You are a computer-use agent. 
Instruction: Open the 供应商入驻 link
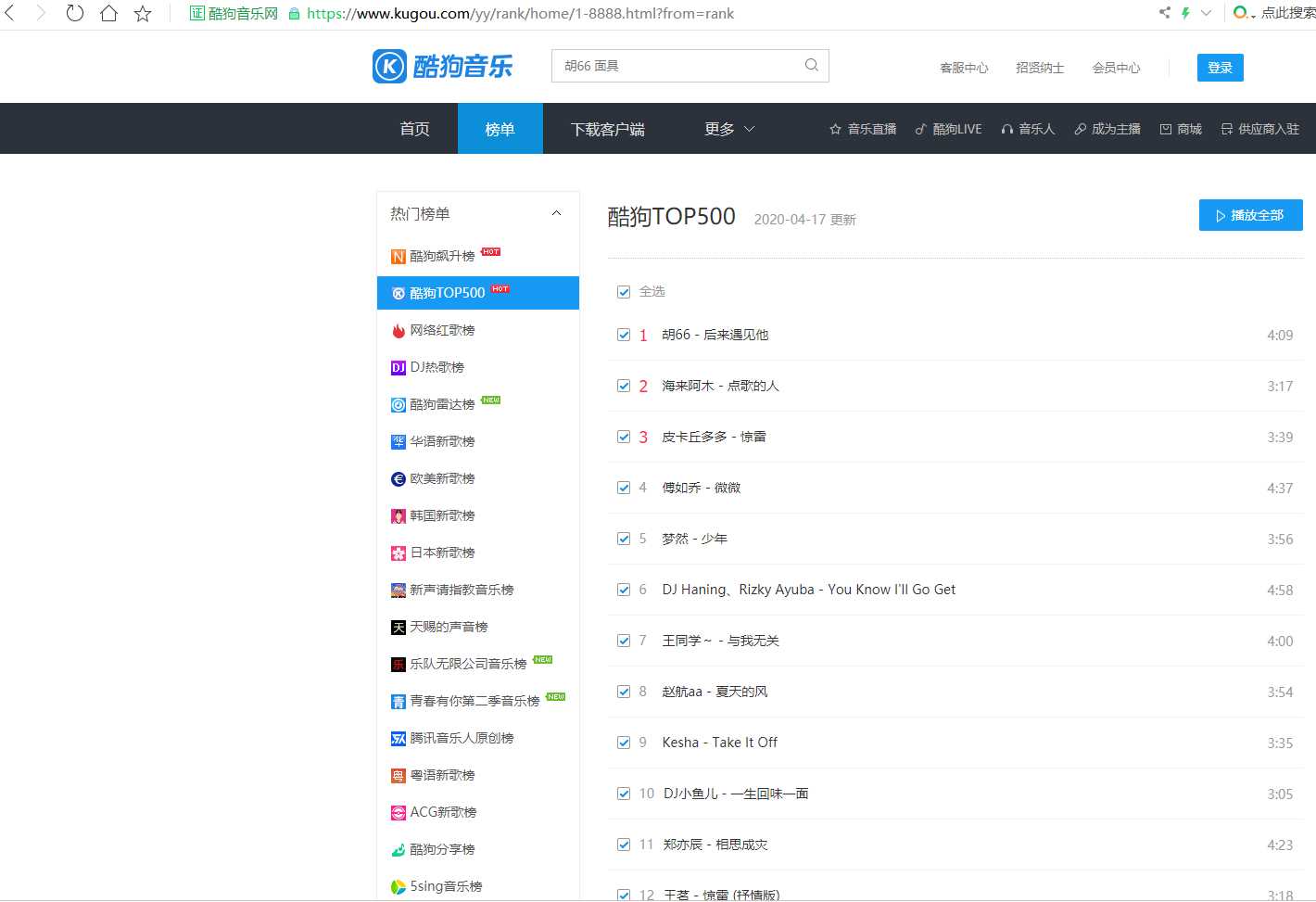pos(1260,129)
